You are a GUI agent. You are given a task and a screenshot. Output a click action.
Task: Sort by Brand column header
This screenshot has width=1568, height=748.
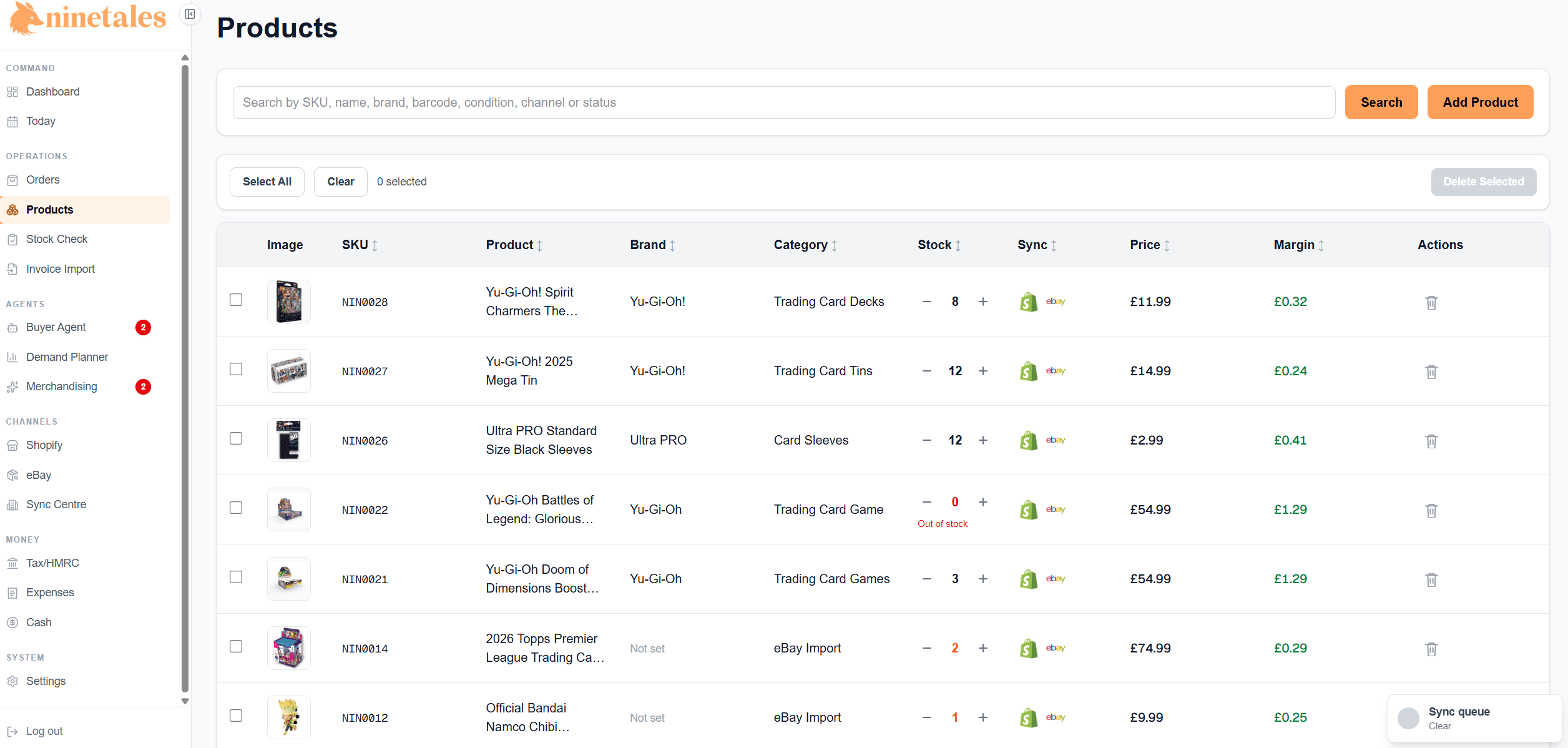(x=653, y=245)
